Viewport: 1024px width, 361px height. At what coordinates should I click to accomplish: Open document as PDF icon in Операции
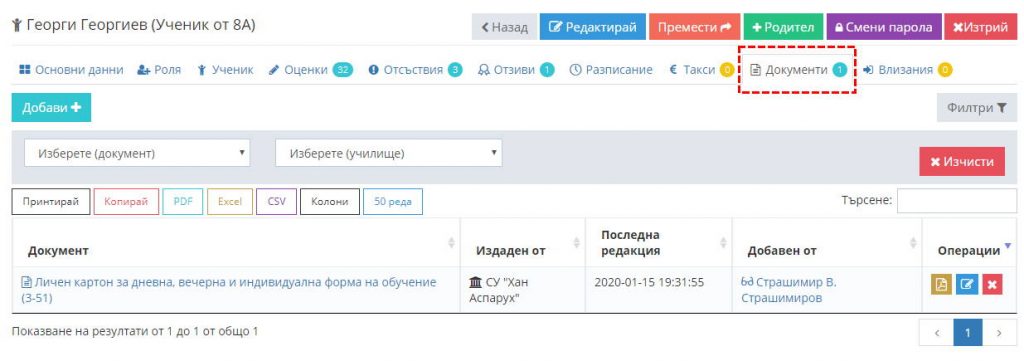[x=941, y=285]
